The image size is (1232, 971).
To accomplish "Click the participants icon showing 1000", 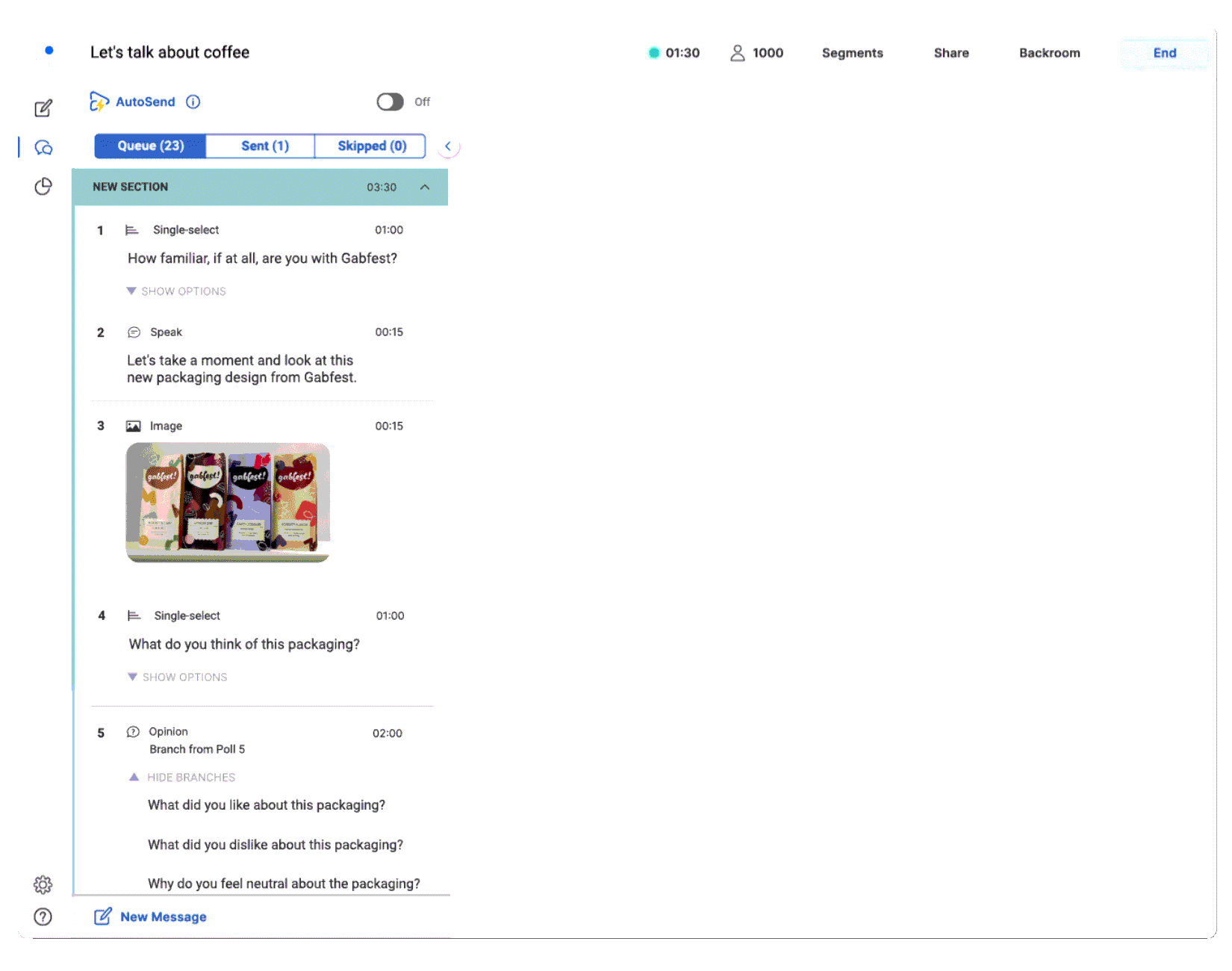I will pyautogui.click(x=738, y=52).
